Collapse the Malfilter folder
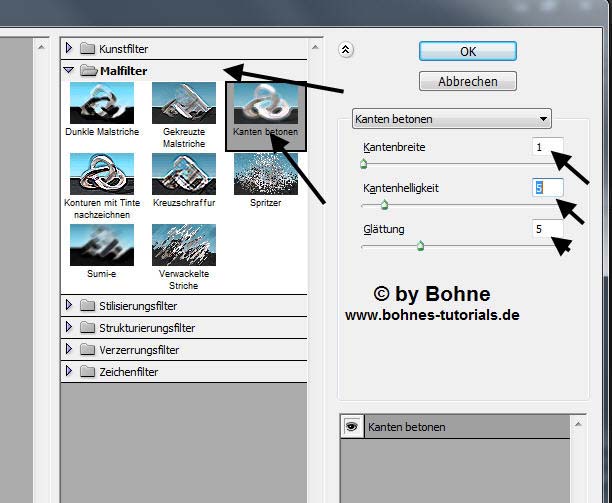The width and height of the screenshot is (612, 503). (69, 70)
